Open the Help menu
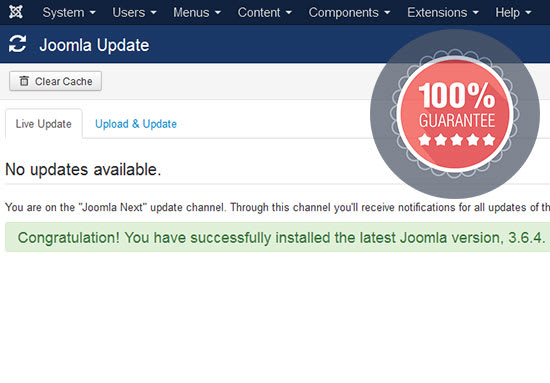The height and width of the screenshot is (383, 550). click(x=513, y=13)
